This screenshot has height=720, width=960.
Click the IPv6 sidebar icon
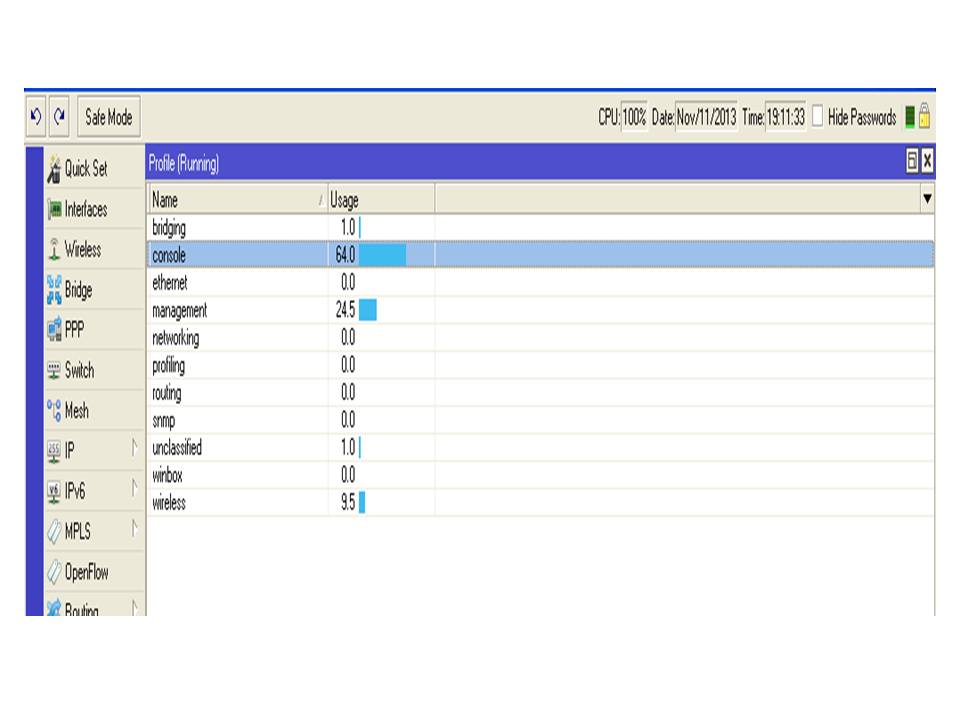[x=54, y=492]
